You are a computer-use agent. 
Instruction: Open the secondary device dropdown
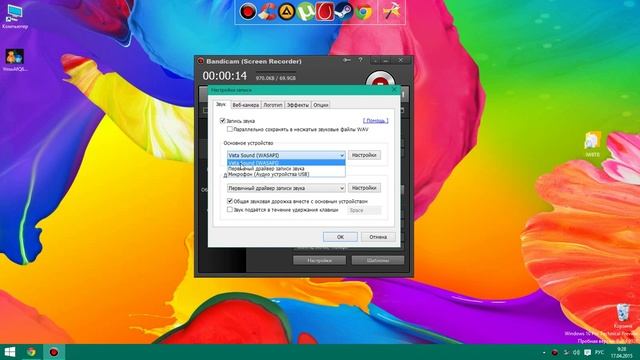point(286,188)
